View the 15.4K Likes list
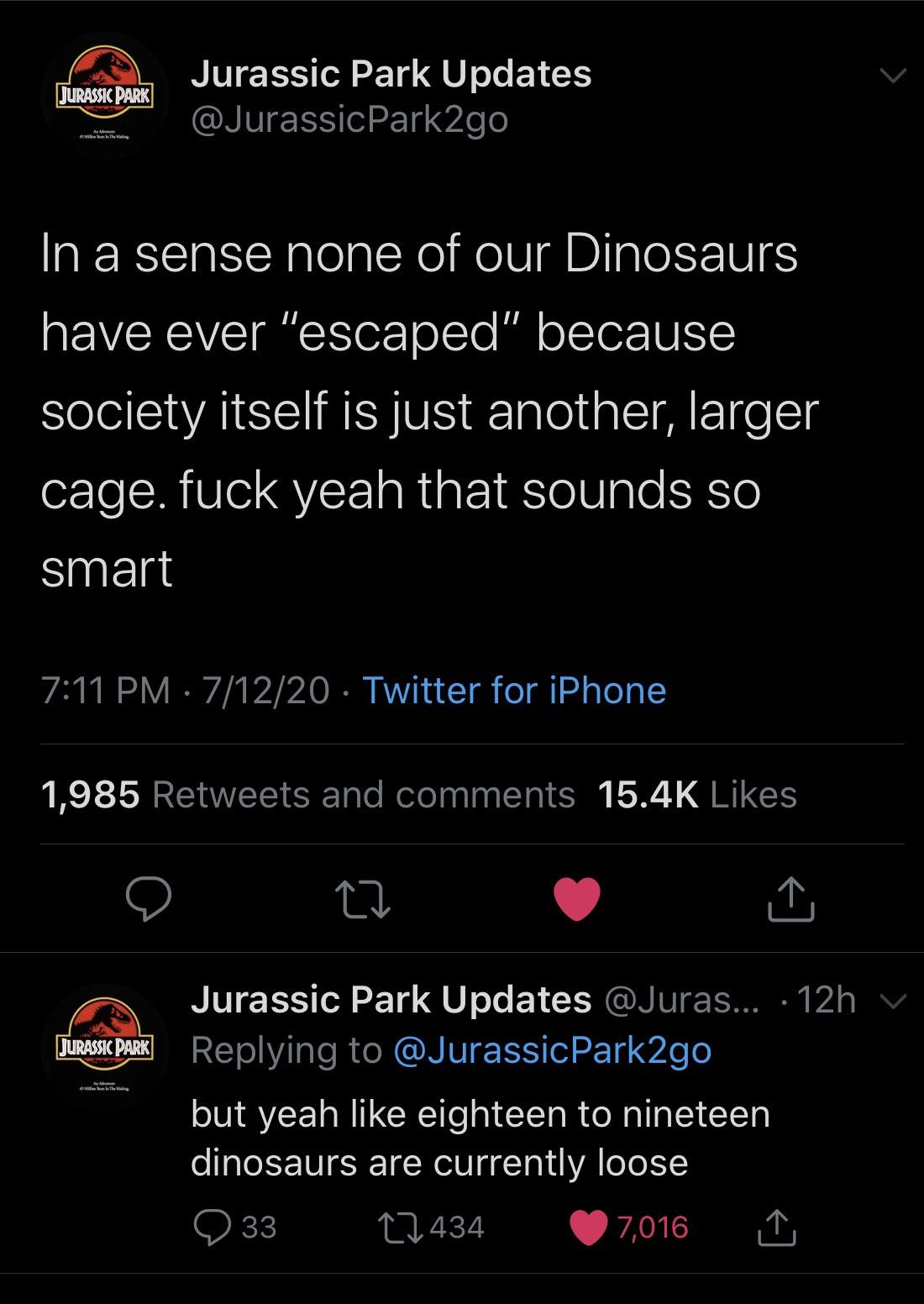This screenshot has height=1304, width=924. click(696, 795)
